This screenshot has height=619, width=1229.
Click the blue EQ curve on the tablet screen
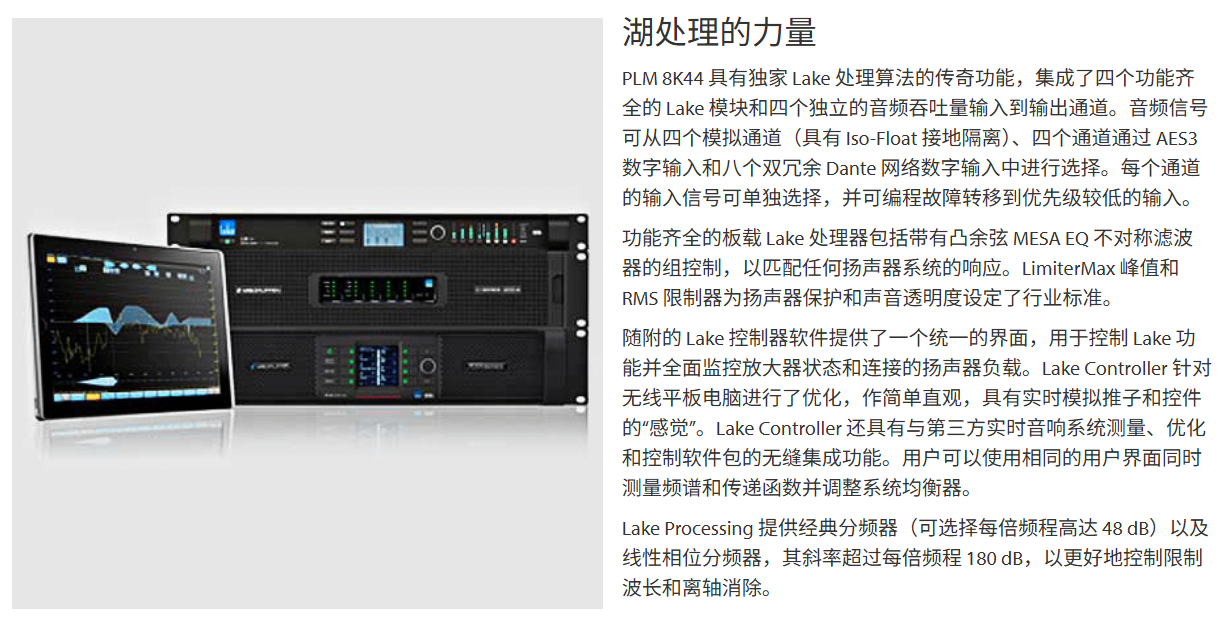[x=144, y=319]
